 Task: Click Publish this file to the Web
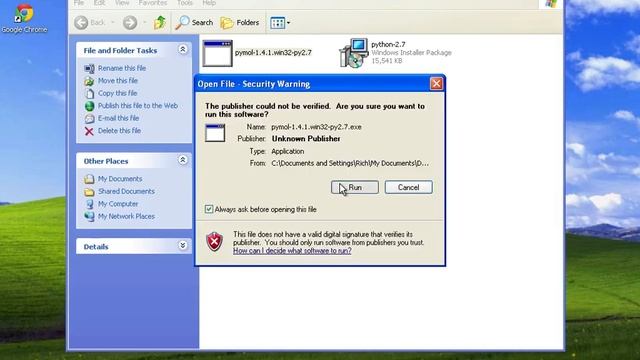pyautogui.click(x=138, y=106)
